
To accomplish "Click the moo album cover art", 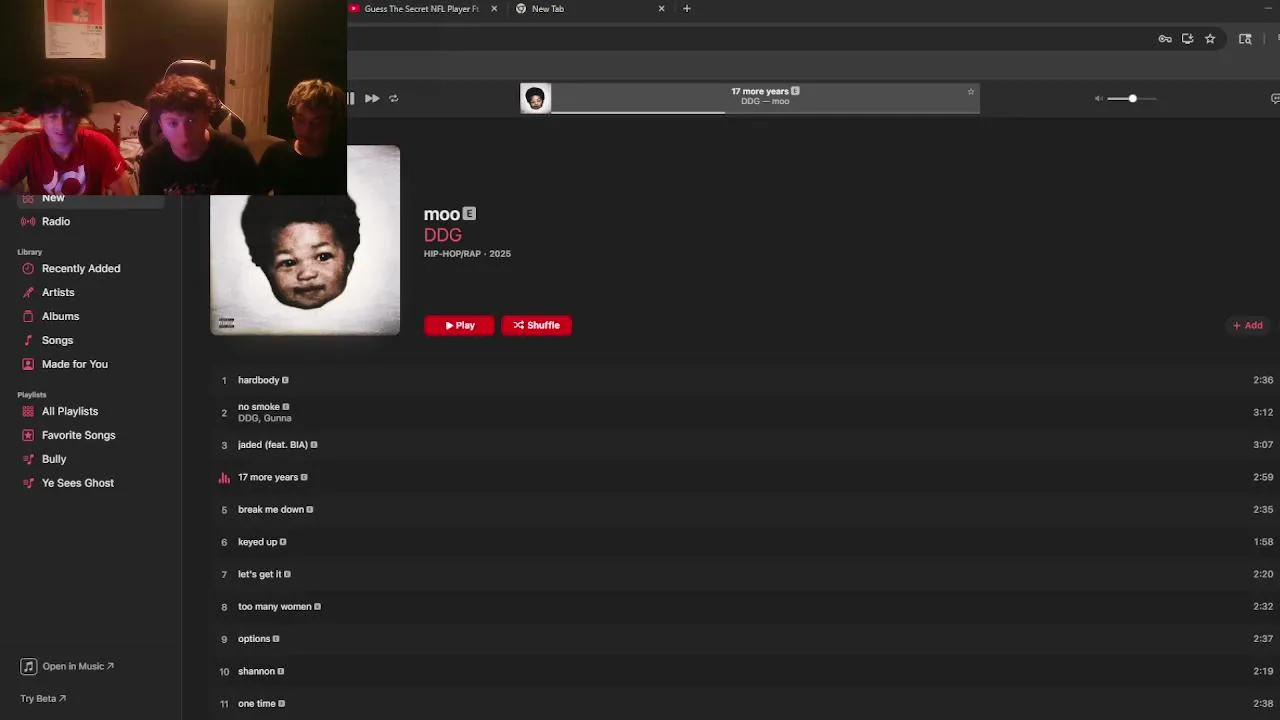I will [305, 240].
